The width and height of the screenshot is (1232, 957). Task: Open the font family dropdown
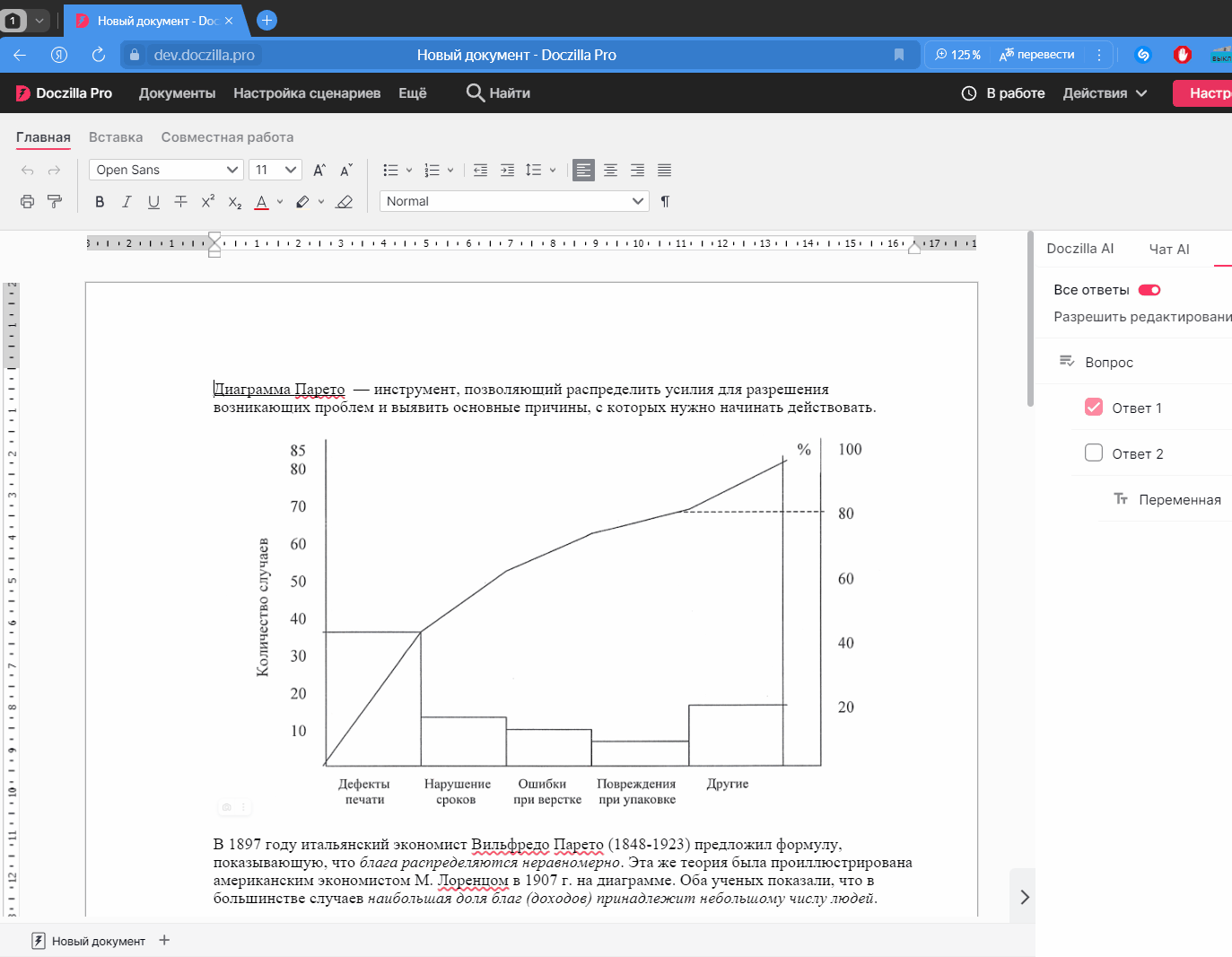coord(167,171)
